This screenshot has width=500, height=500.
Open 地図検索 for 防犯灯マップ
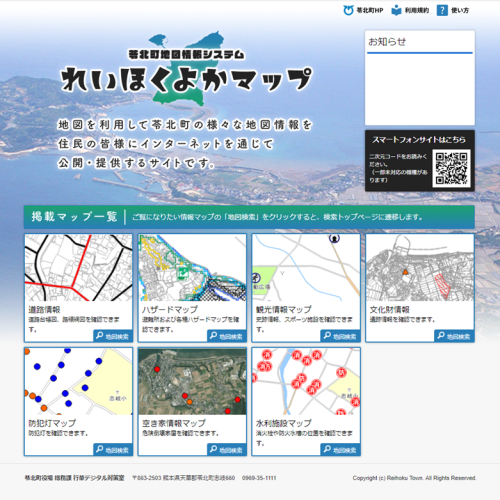pos(113,450)
